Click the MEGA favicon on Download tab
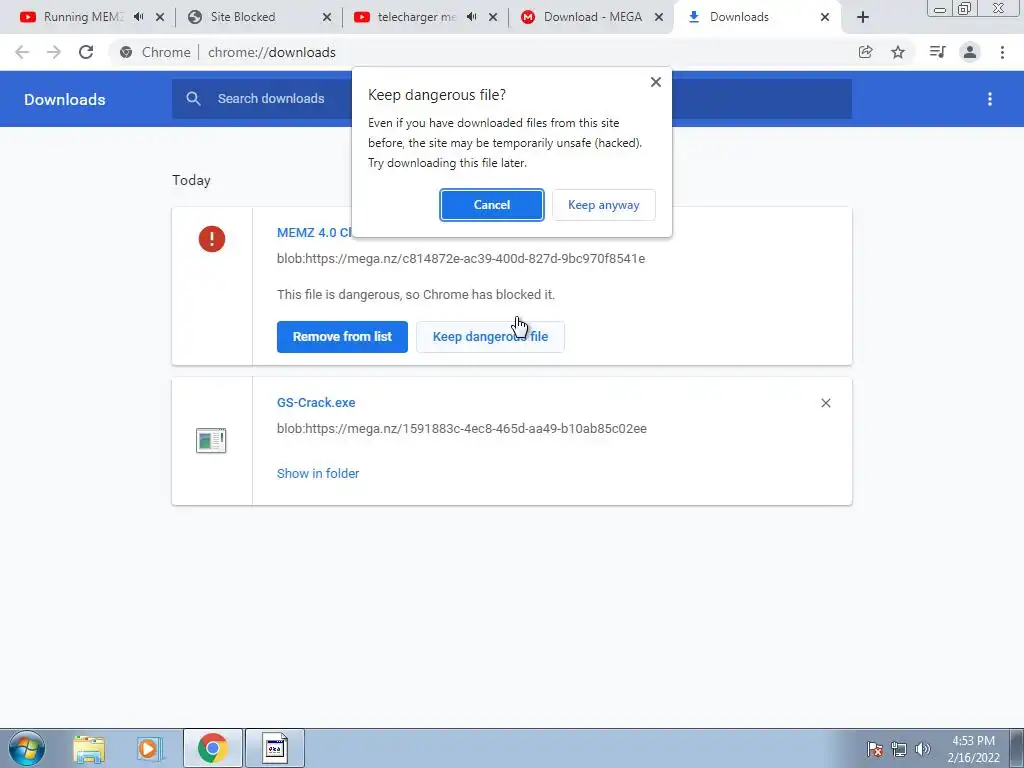Image resolution: width=1024 pixels, height=768 pixels. click(x=528, y=17)
